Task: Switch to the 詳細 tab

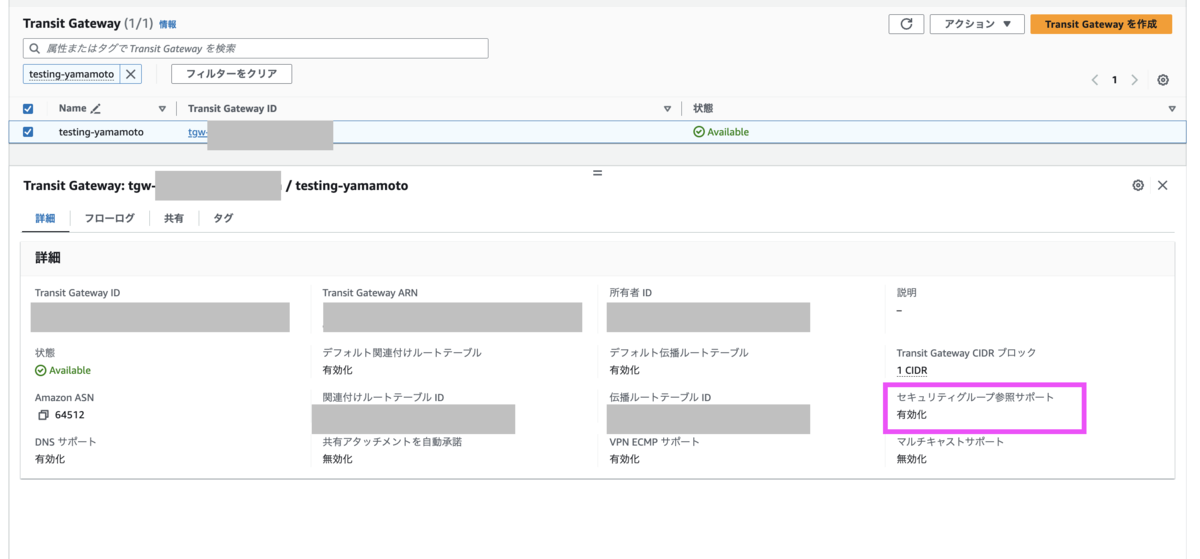Action: pos(45,218)
